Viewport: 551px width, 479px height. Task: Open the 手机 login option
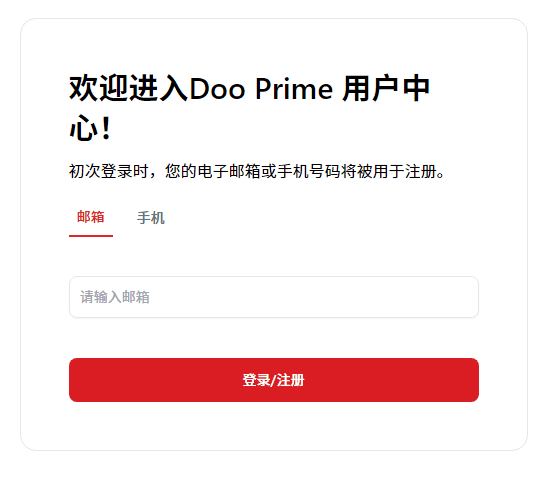tap(151, 218)
